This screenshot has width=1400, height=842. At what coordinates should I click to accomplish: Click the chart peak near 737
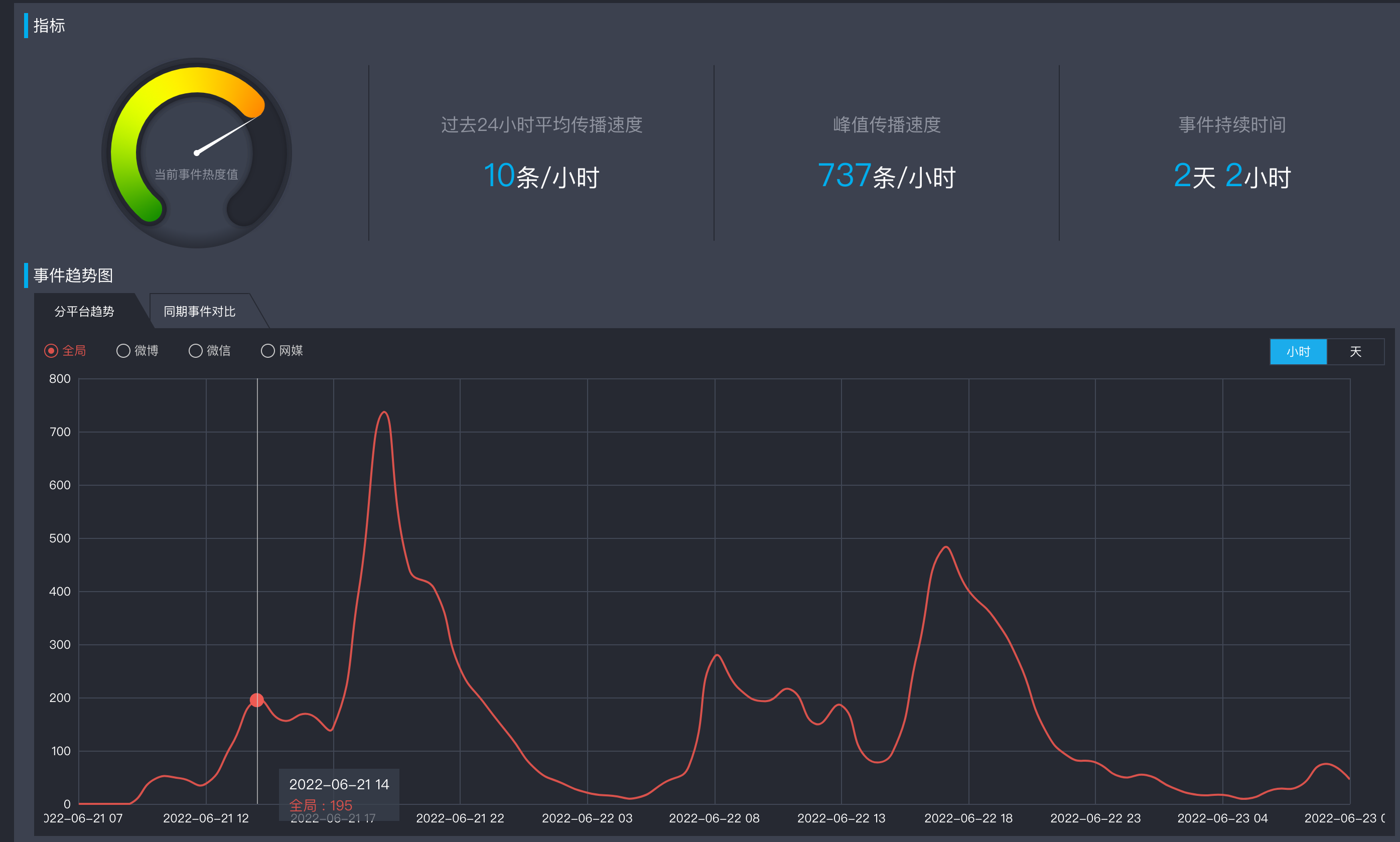click(x=384, y=412)
